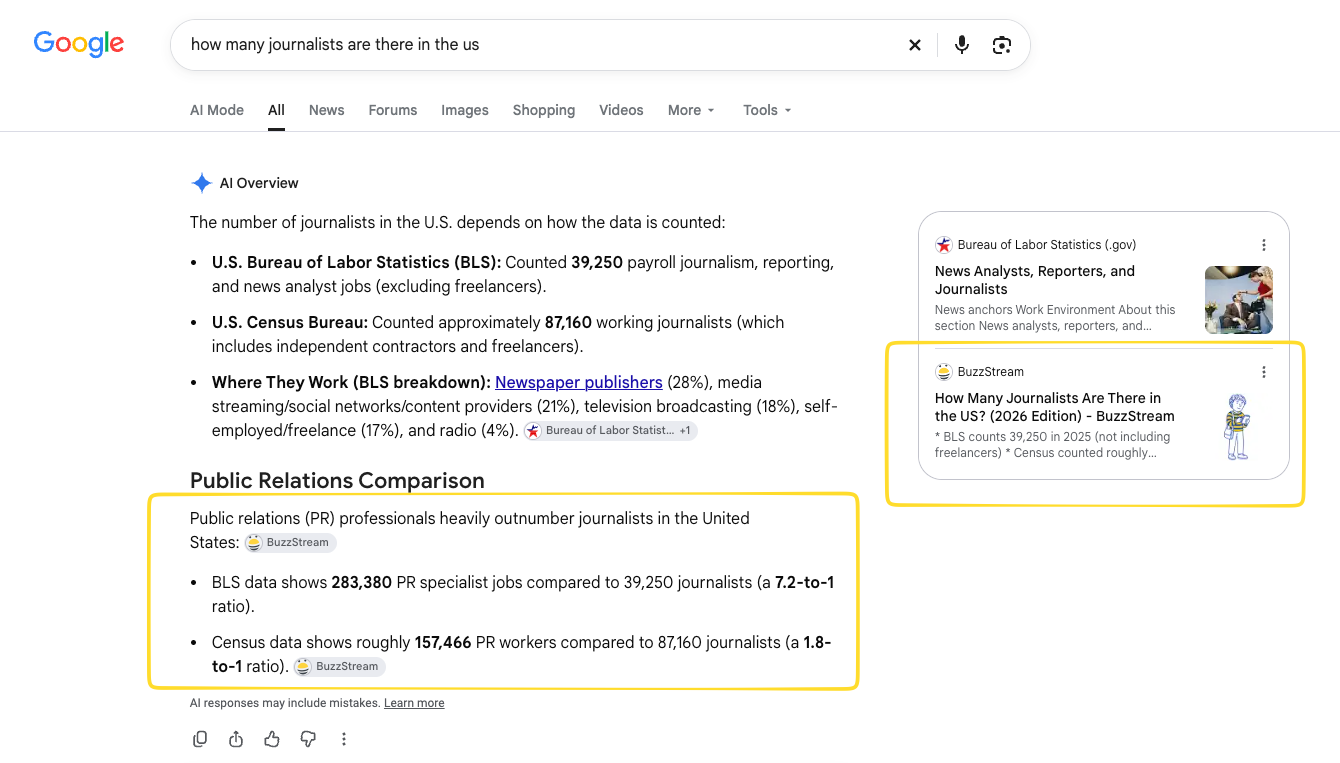Open the Shopping tab
The width and height of the screenshot is (1340, 763).
(x=544, y=110)
